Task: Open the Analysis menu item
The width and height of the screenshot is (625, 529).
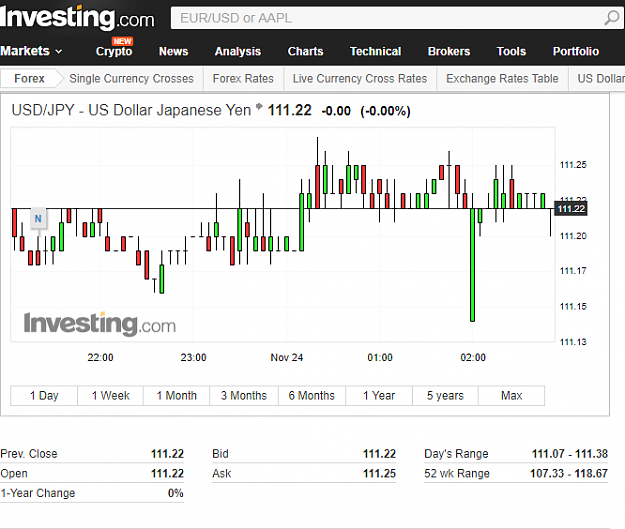Action: click(238, 51)
